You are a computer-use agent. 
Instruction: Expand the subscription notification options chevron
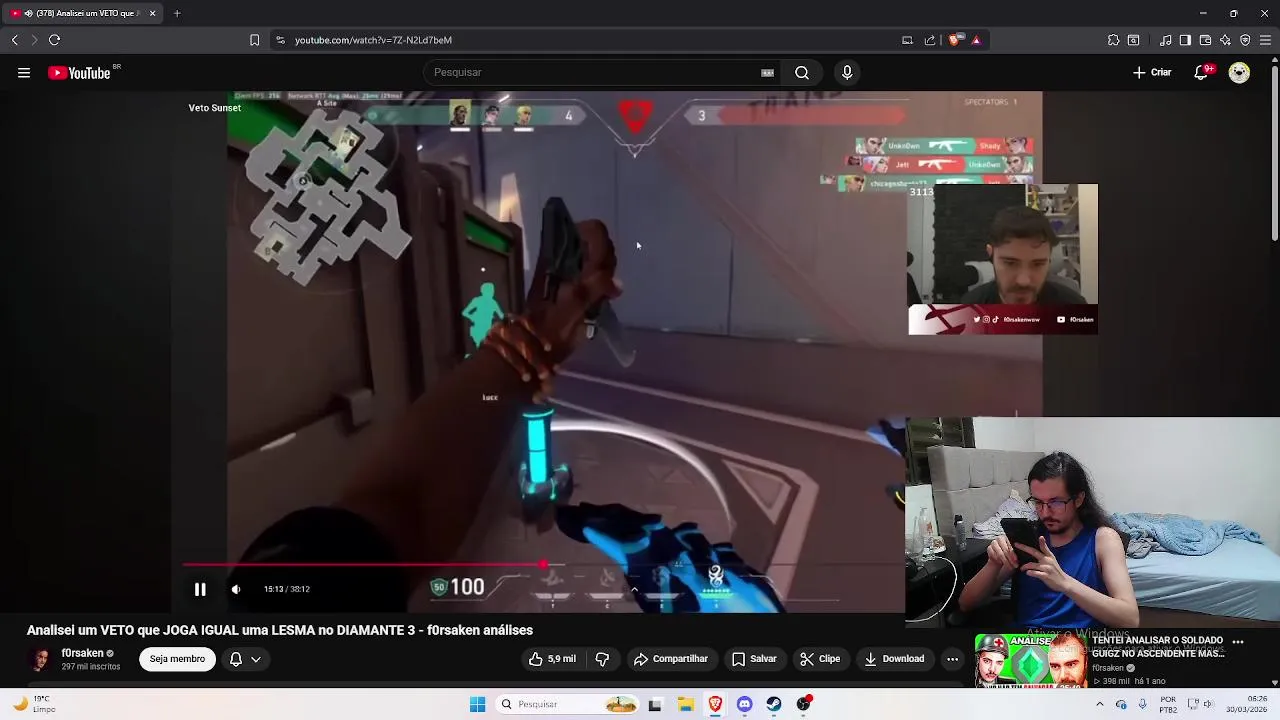click(x=256, y=659)
